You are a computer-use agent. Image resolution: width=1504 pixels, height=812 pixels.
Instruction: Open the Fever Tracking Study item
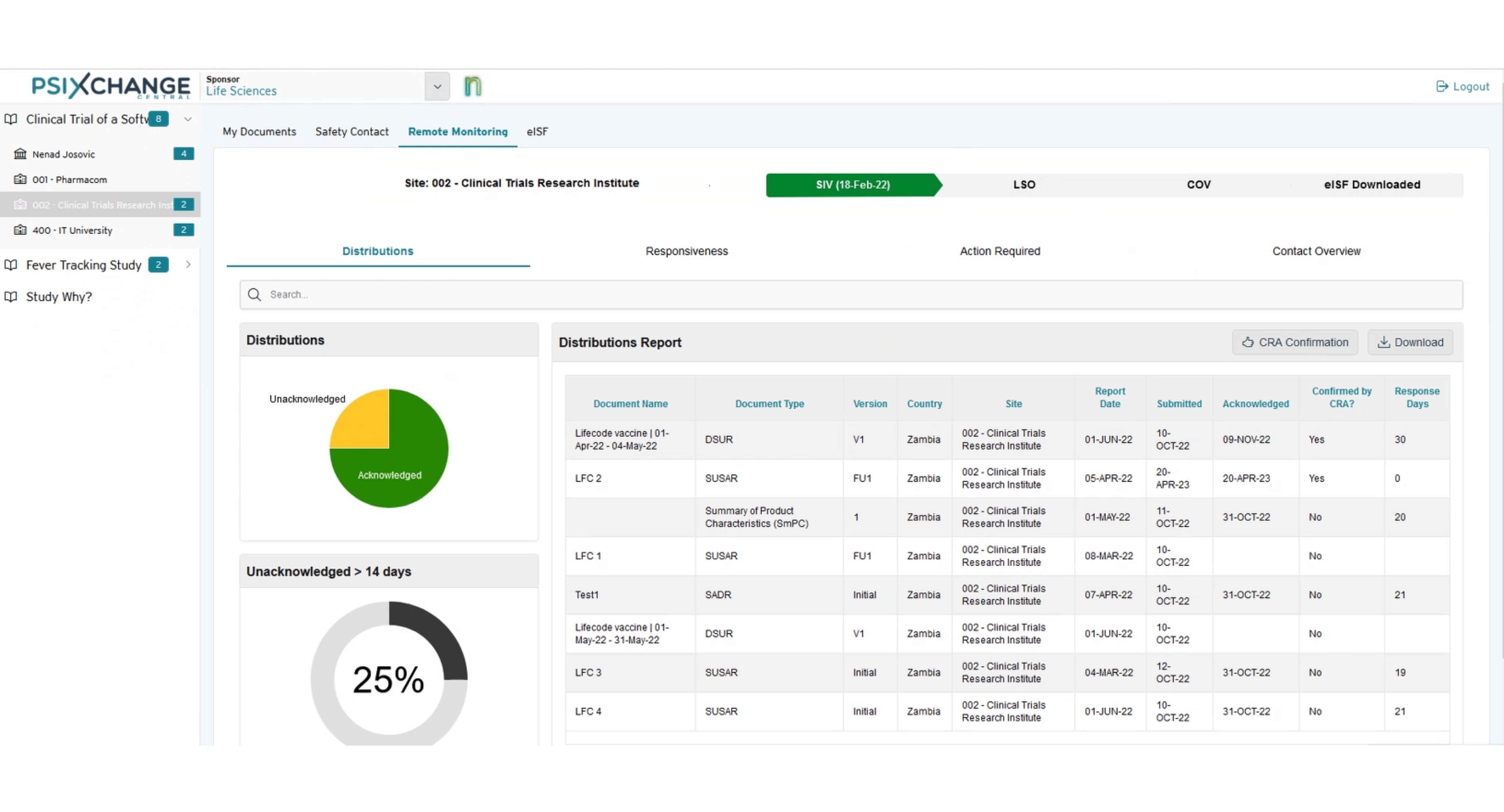[84, 265]
